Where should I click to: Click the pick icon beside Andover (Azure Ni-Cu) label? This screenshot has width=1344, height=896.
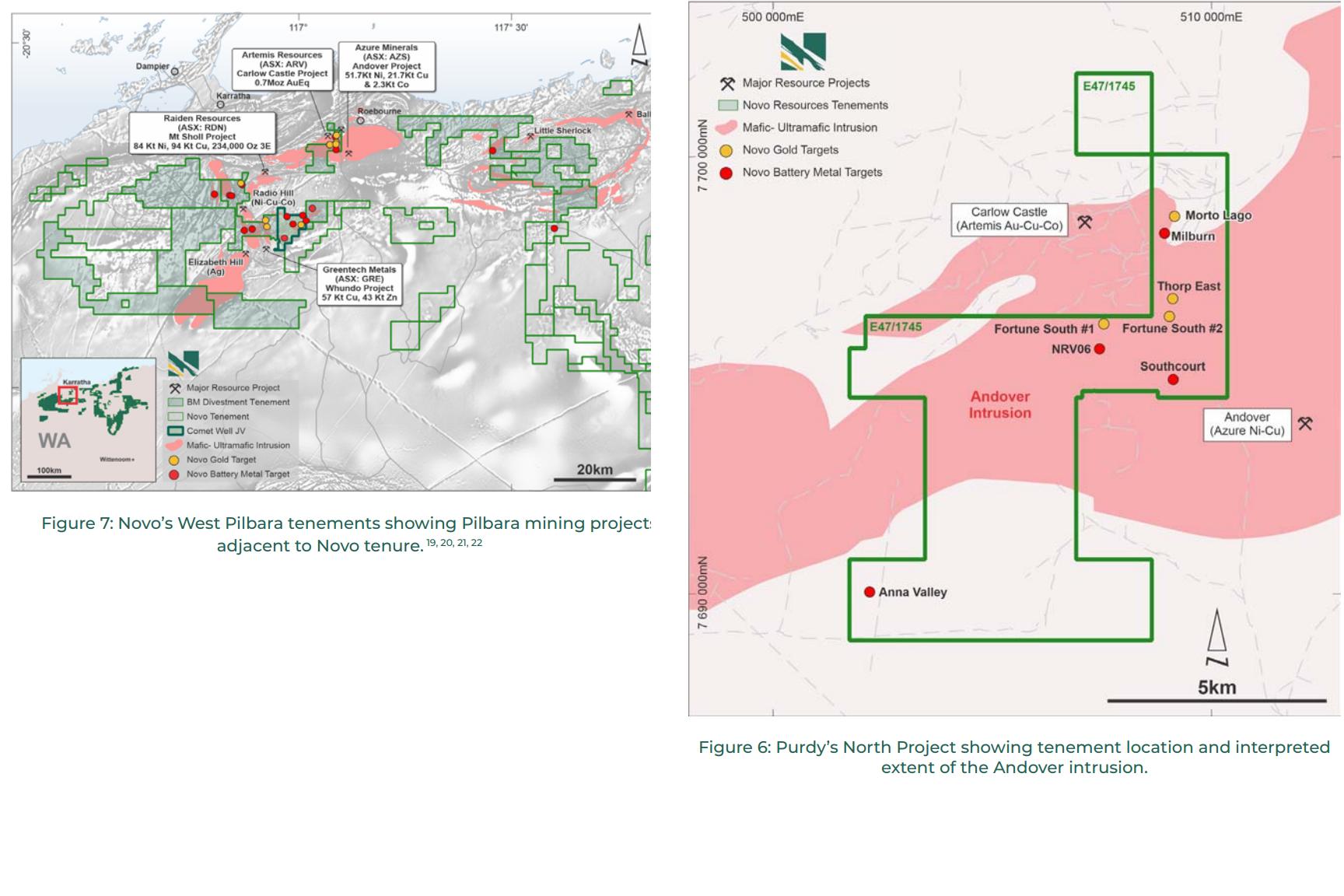click(x=1305, y=423)
